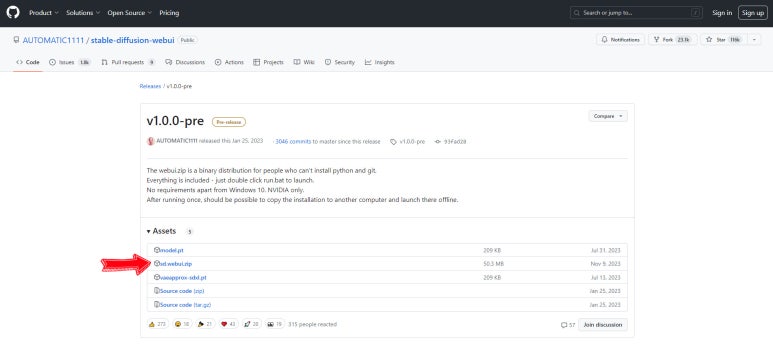773x362 pixels.
Task: Click the Notifications bell button
Action: tap(620, 39)
